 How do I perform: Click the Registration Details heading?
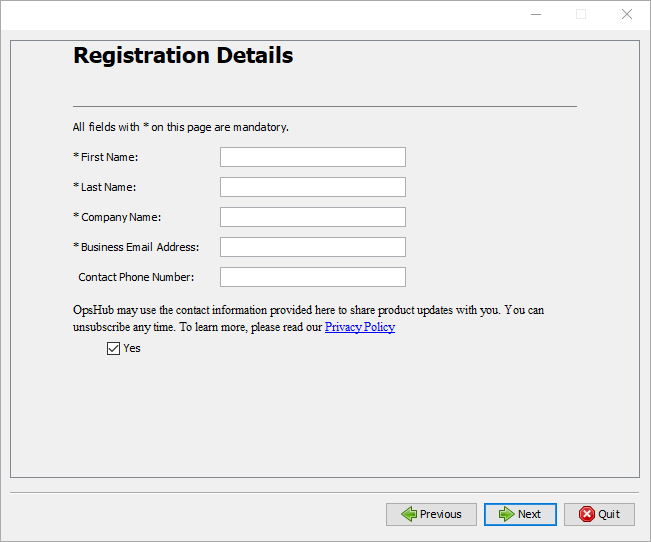click(183, 55)
